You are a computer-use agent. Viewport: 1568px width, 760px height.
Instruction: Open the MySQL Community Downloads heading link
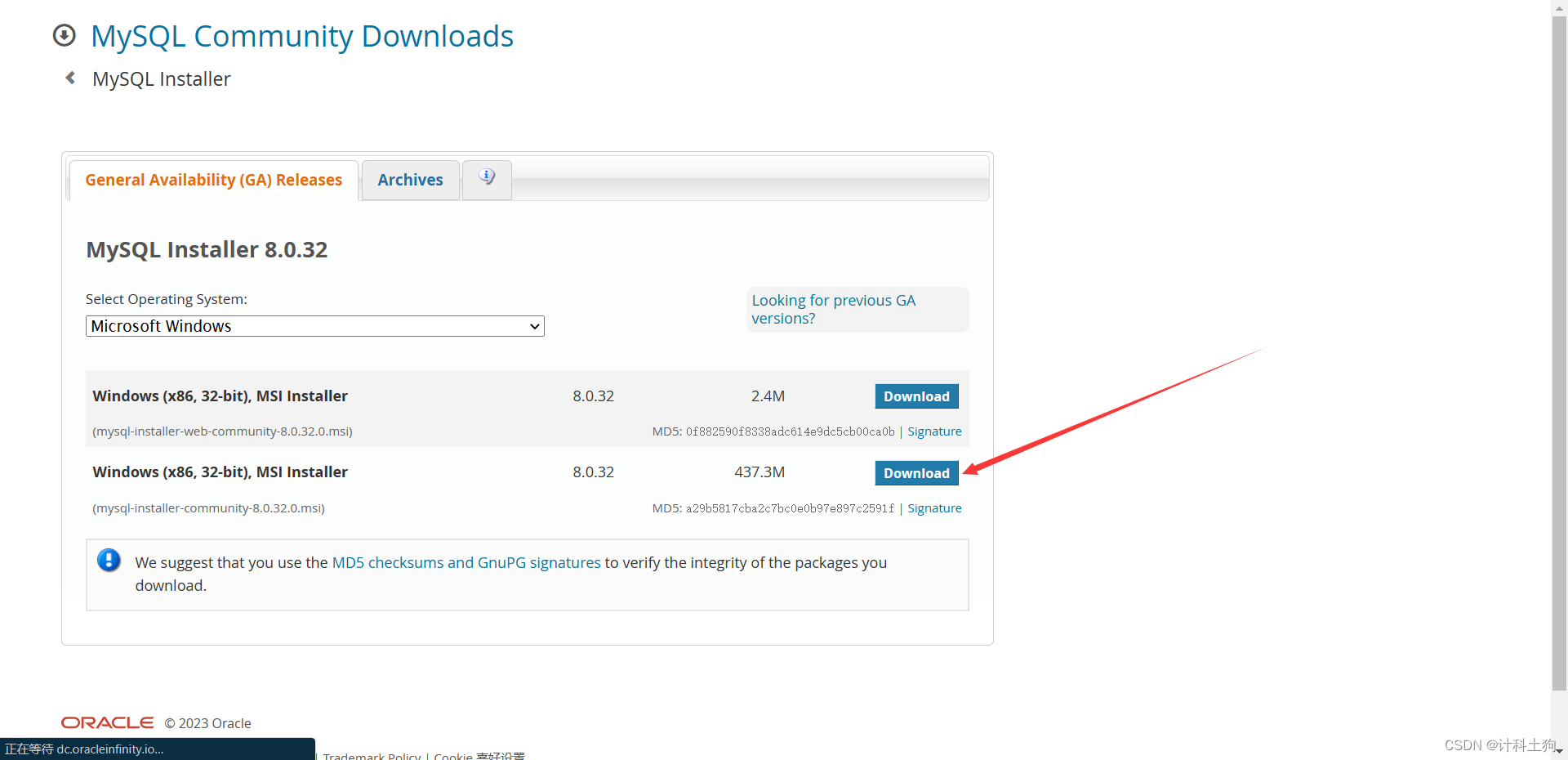(302, 36)
